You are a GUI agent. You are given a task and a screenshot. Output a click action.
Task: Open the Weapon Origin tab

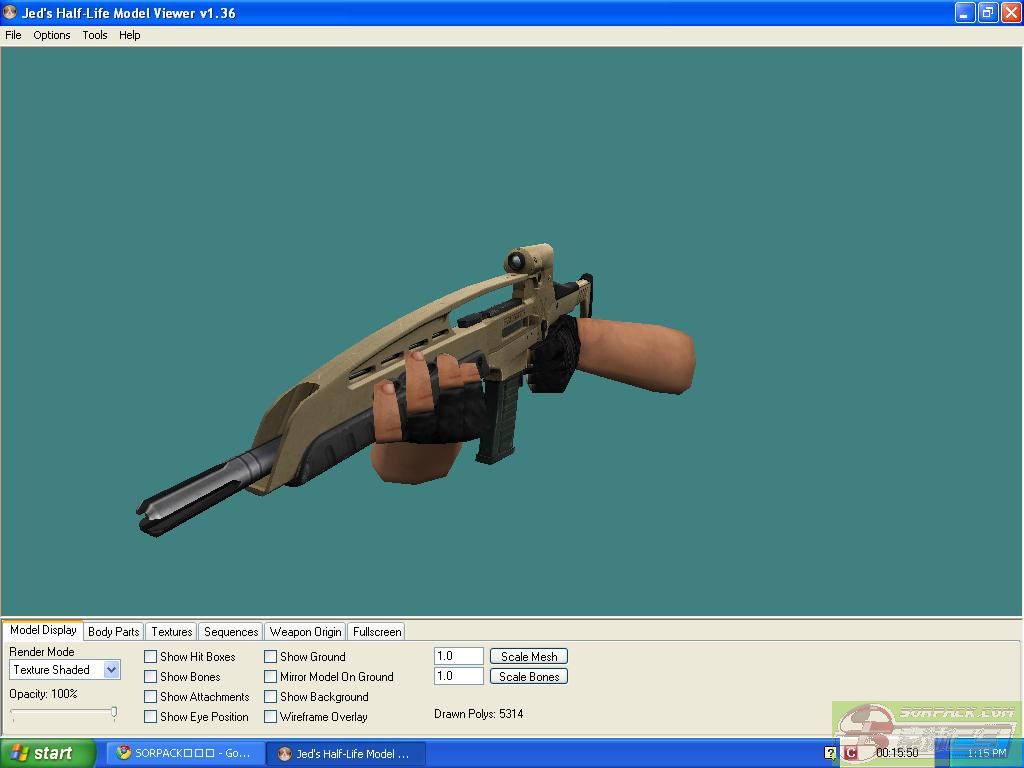[305, 632]
